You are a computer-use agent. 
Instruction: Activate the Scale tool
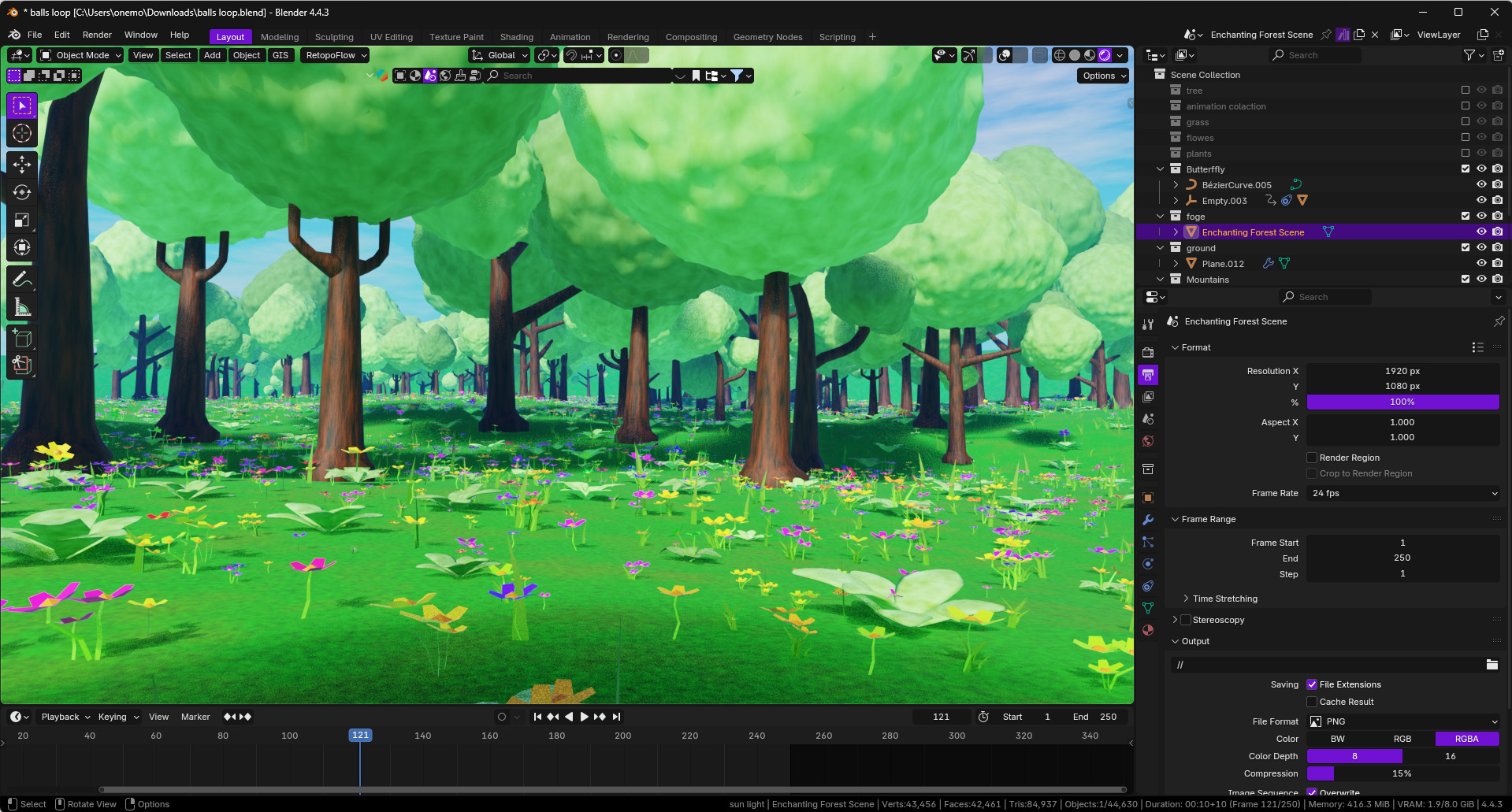(22, 221)
